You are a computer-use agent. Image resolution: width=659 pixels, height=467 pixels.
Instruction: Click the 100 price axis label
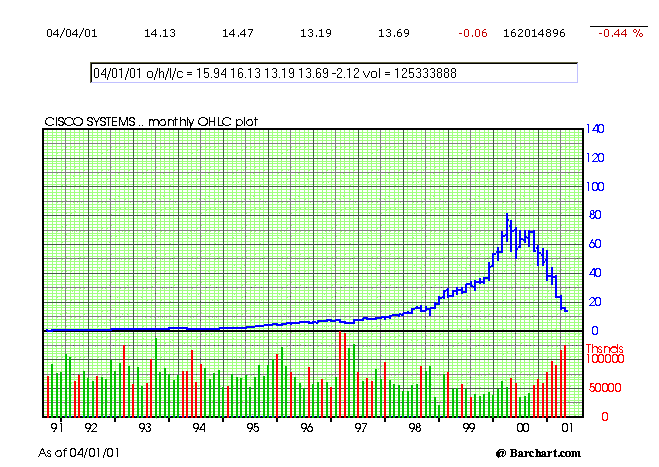595,186
